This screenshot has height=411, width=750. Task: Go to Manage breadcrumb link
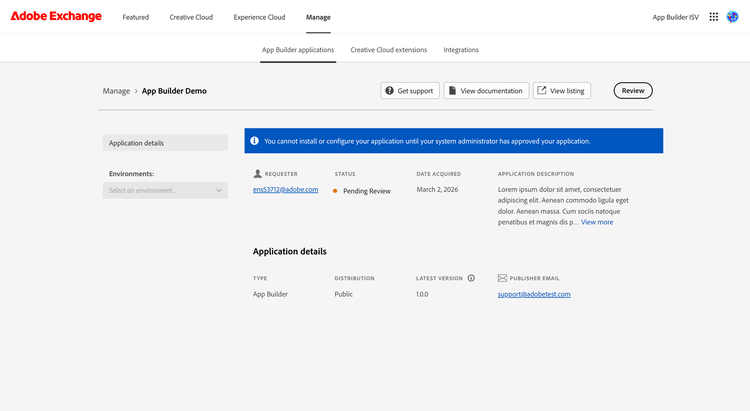coord(116,91)
